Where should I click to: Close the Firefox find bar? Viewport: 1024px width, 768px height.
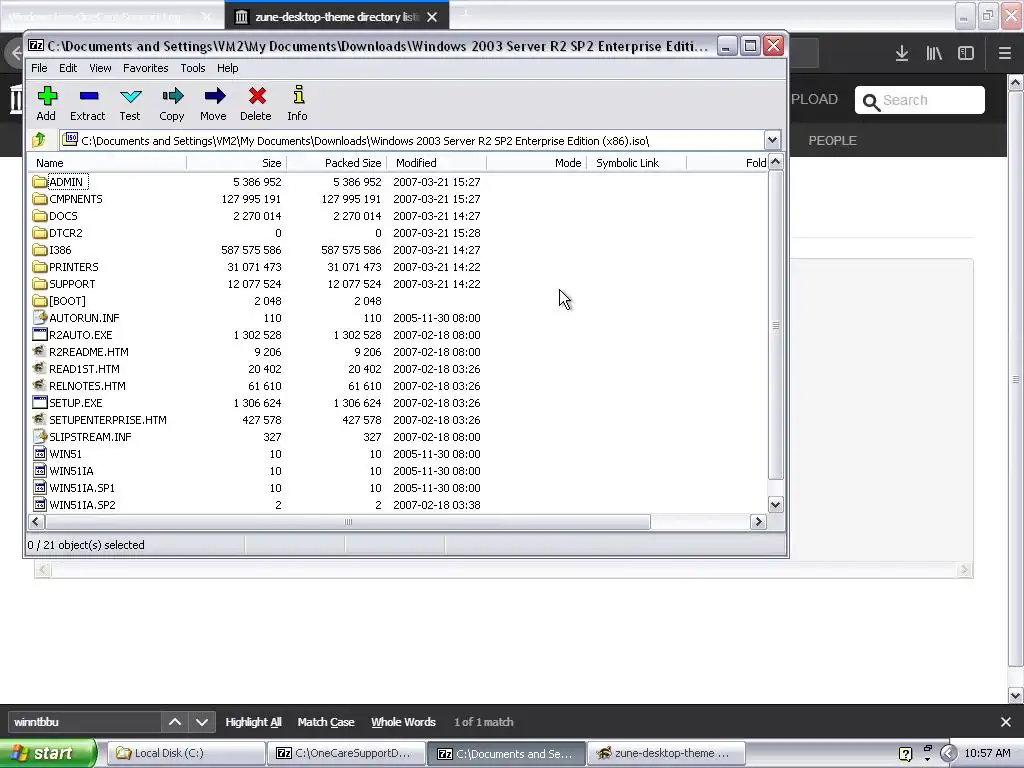click(x=1006, y=722)
